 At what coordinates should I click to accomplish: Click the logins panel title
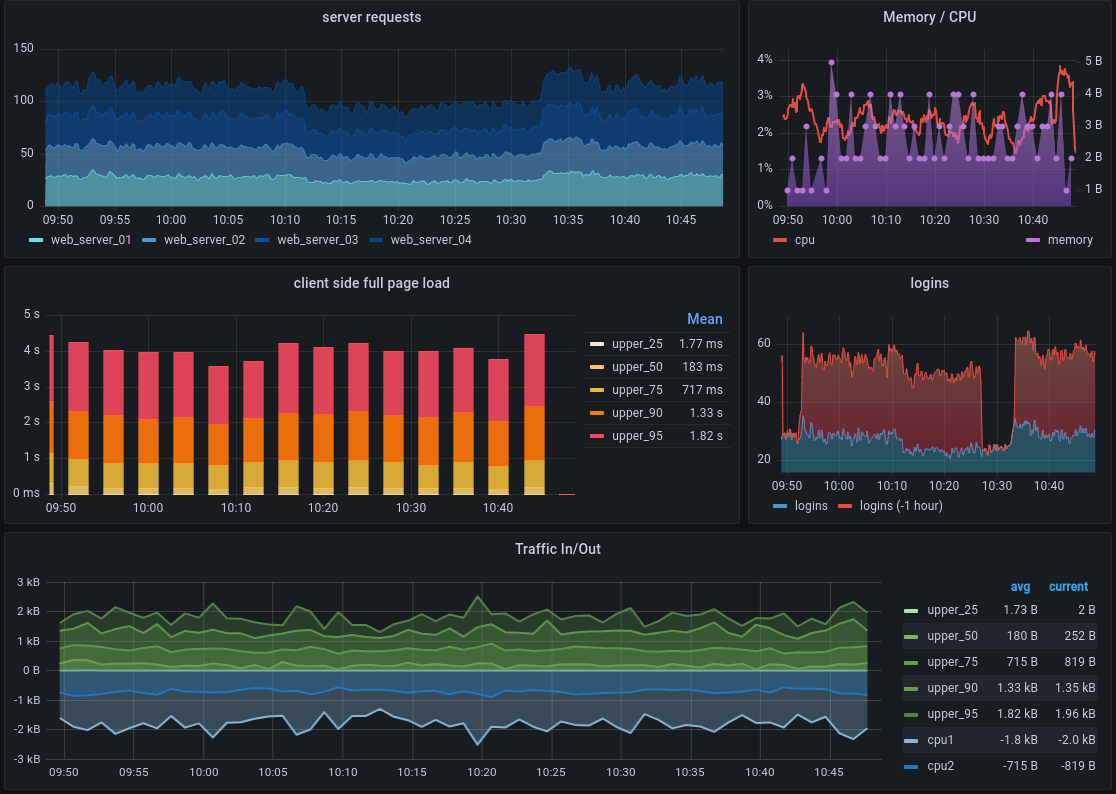pos(930,283)
